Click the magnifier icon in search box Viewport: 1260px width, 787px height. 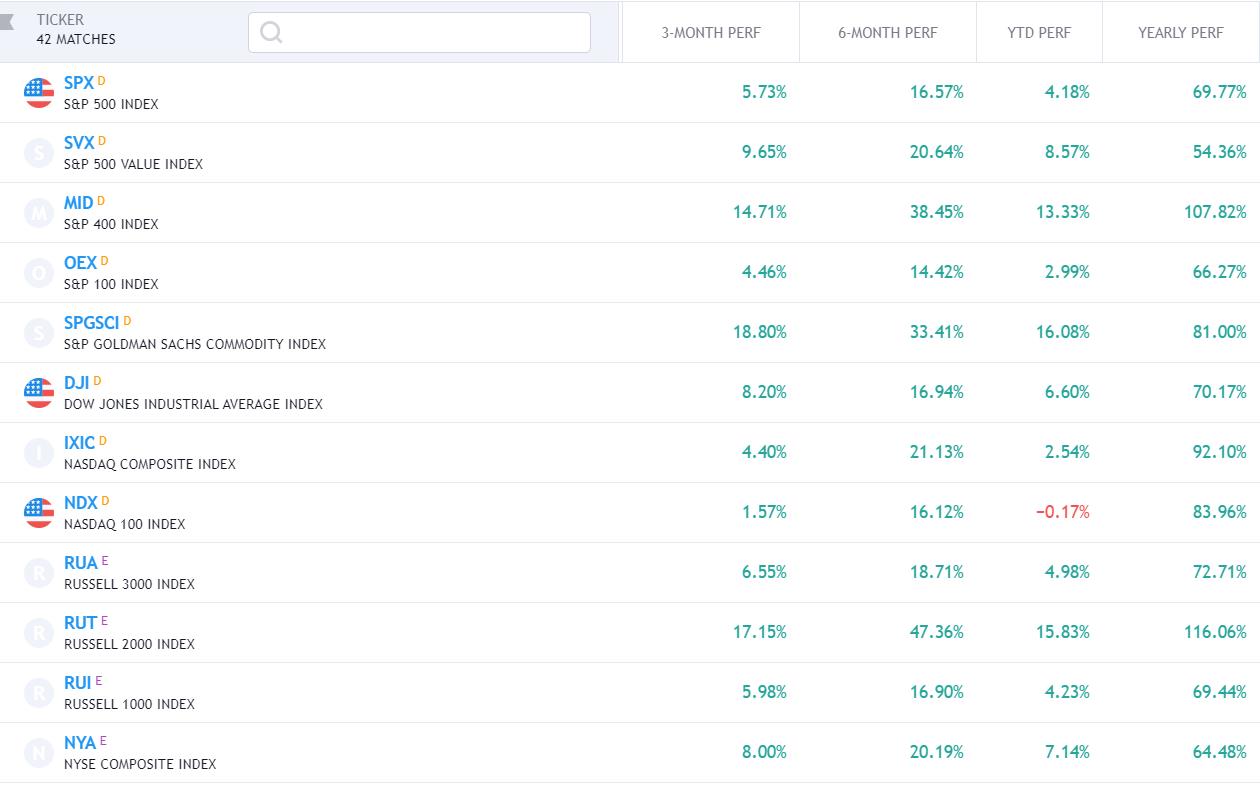tap(271, 32)
